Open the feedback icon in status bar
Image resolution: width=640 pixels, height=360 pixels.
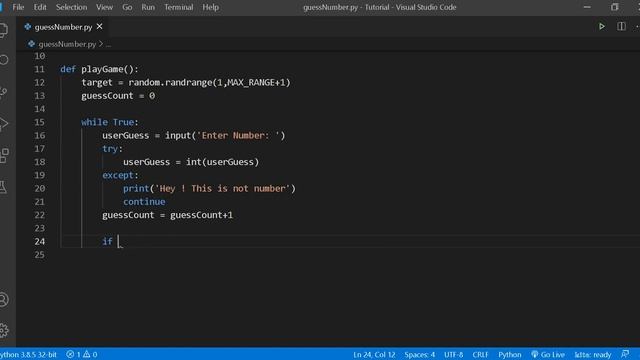(625, 354)
